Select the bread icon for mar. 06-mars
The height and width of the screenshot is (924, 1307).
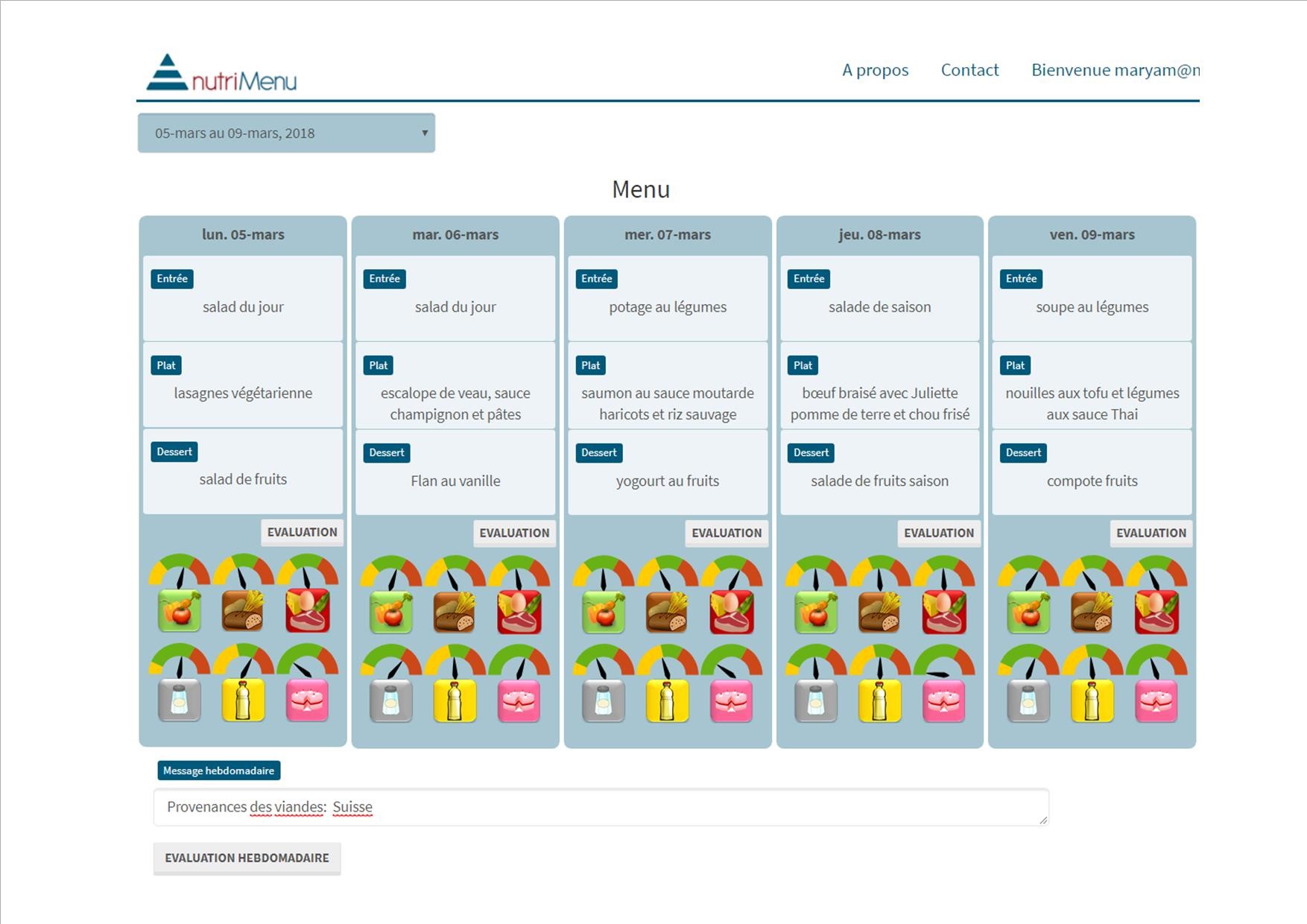[455, 612]
